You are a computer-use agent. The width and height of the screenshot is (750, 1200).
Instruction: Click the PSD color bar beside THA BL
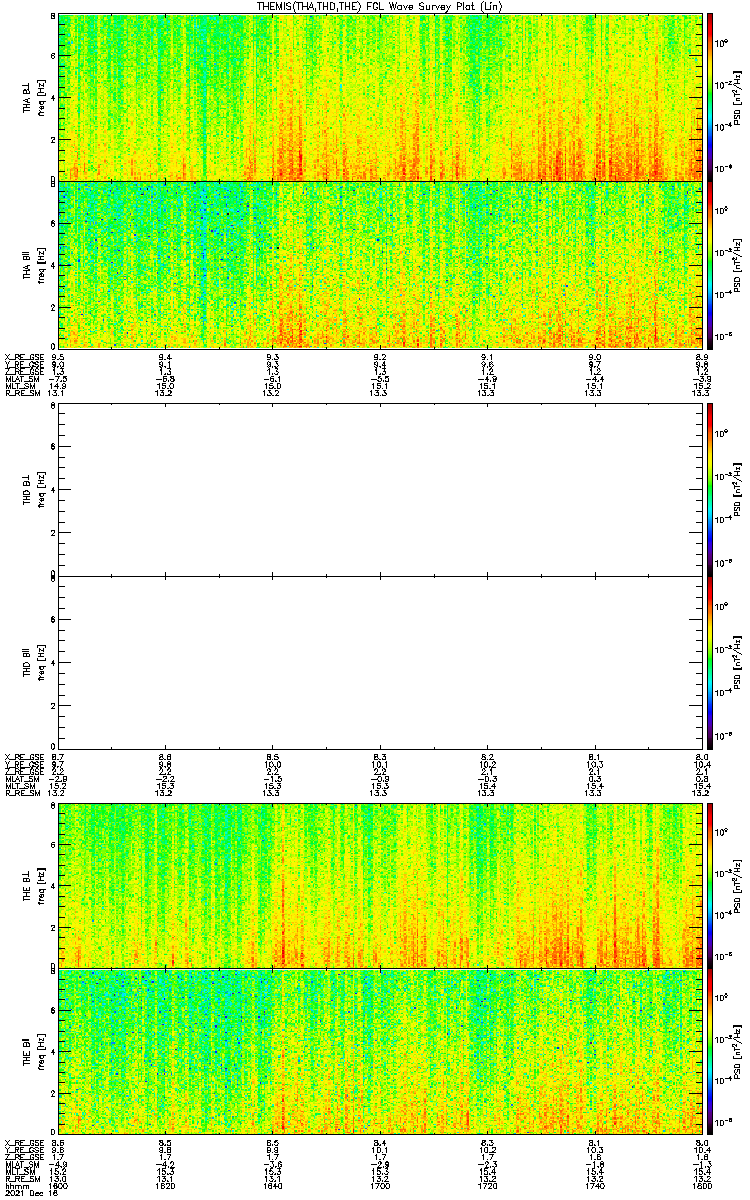pos(710,97)
